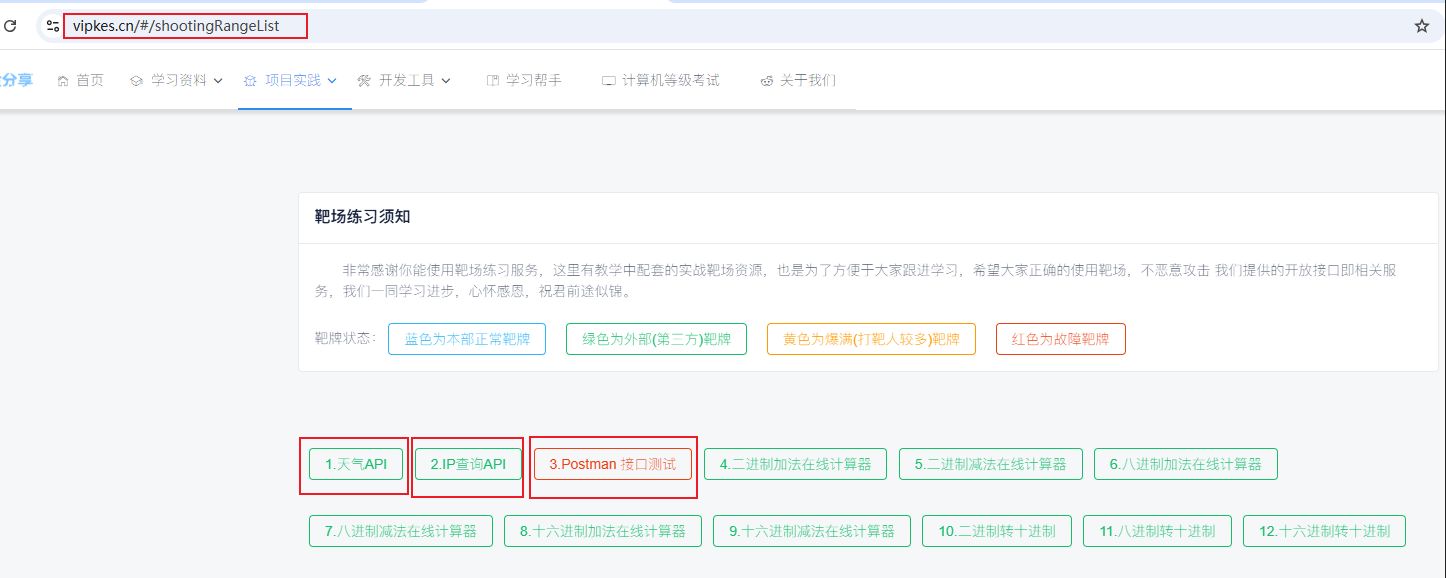Click the red 红色为故障靶牌 status tag
The height and width of the screenshot is (578, 1446).
[x=1060, y=339]
